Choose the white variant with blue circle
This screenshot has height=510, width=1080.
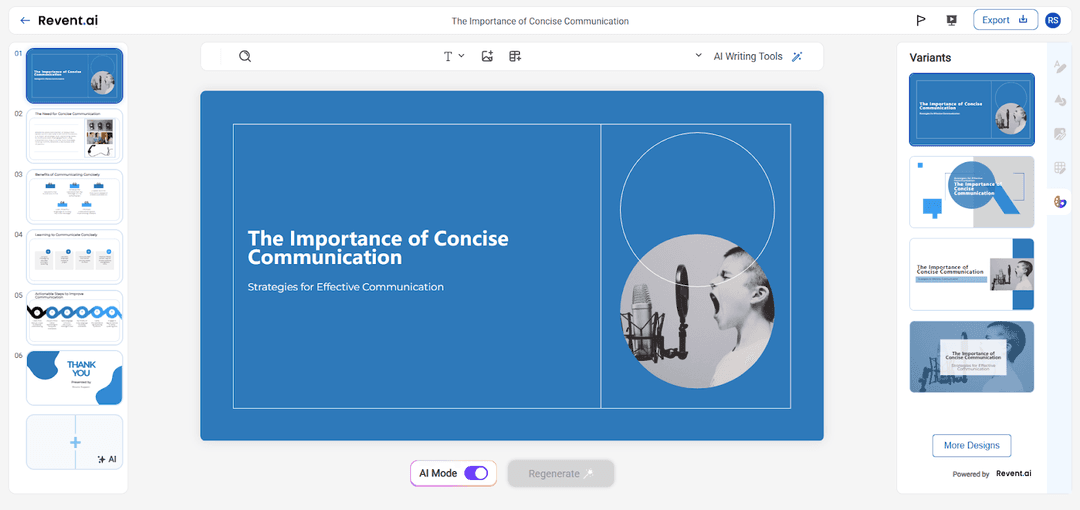[971, 192]
